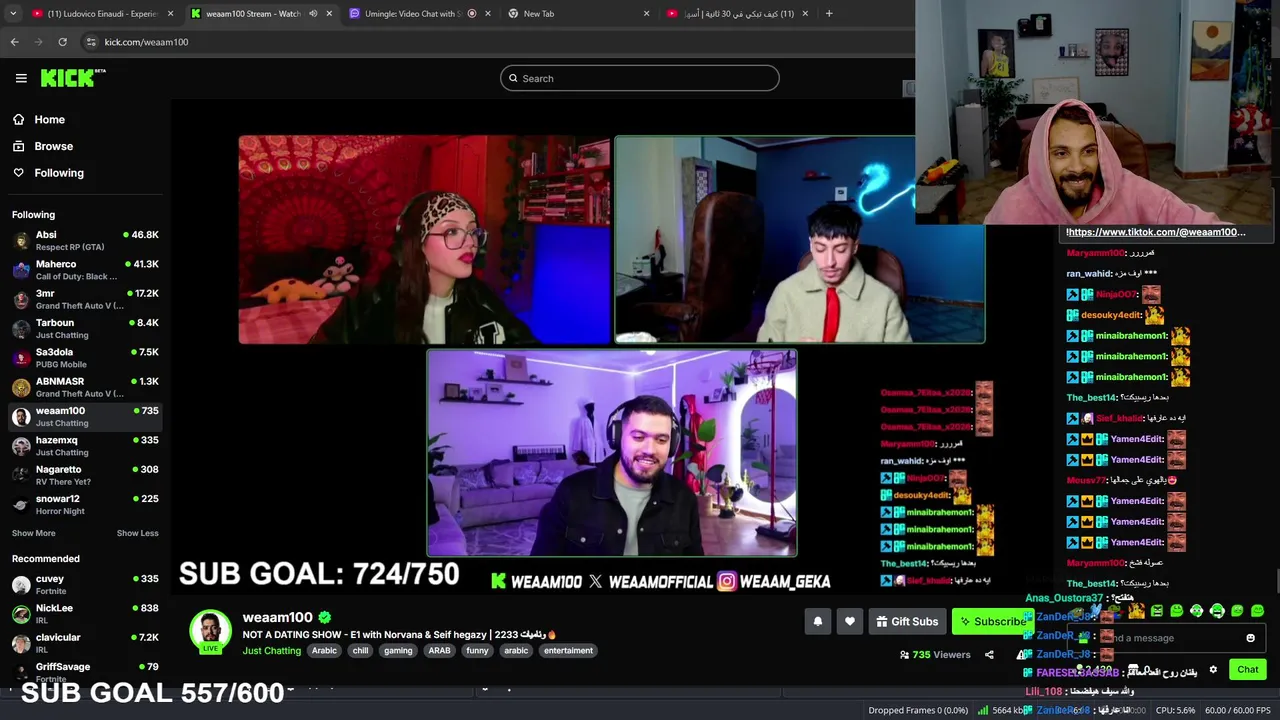Image resolution: width=1280 pixels, height=720 pixels.
Task: Mute the weaam100 Stream tab audio
Action: click(313, 14)
